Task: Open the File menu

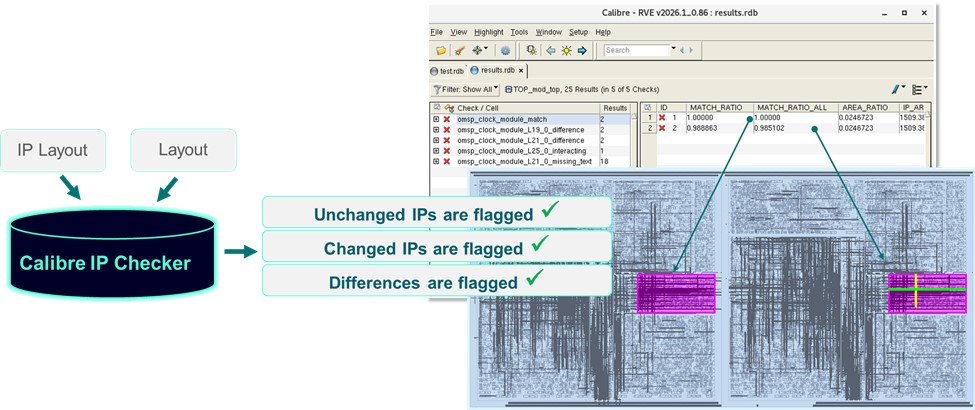Action: (437, 32)
